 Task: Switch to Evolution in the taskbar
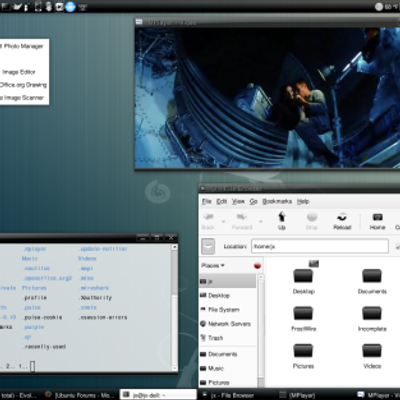point(18,395)
